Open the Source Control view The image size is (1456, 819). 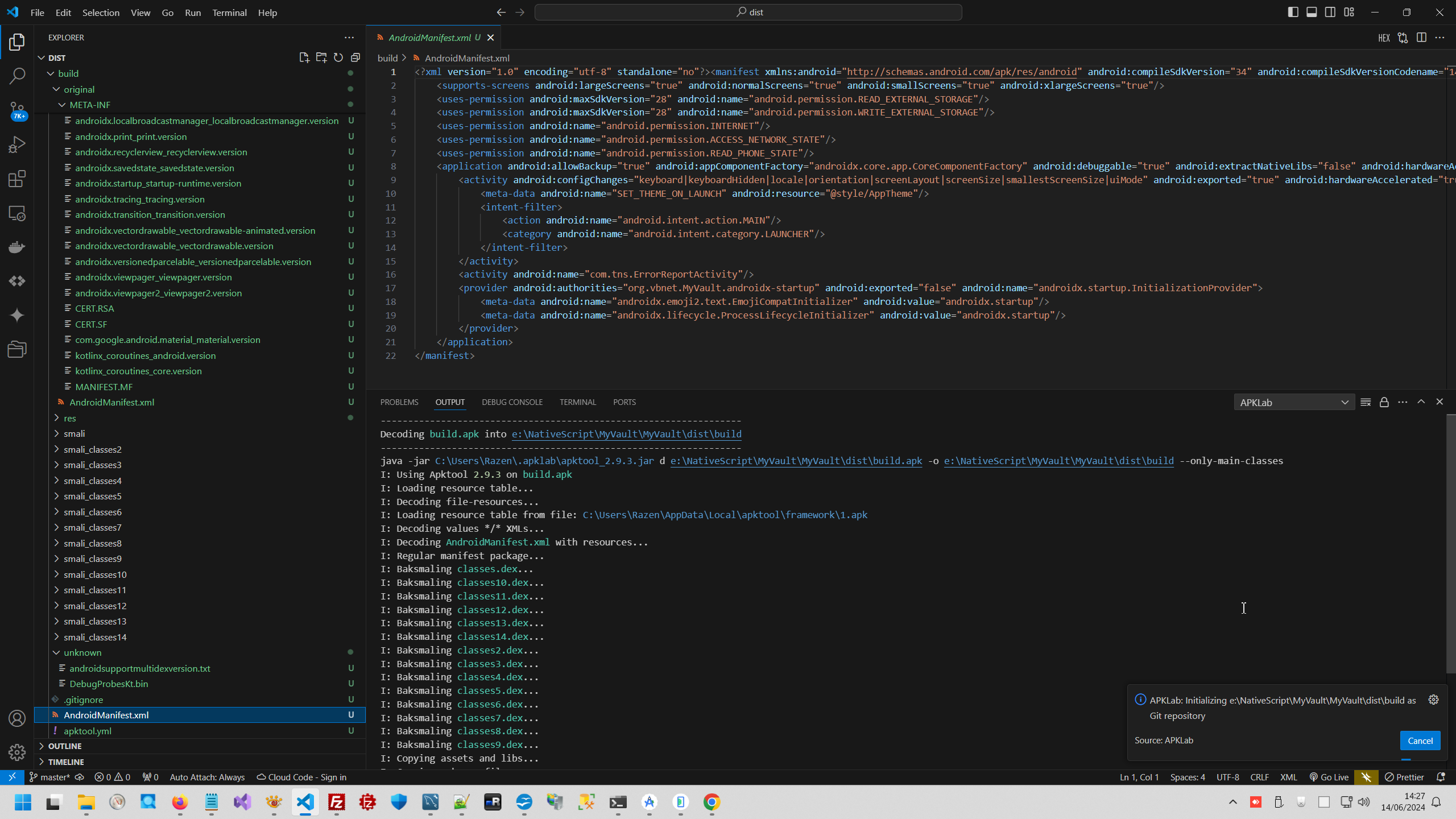(17, 111)
